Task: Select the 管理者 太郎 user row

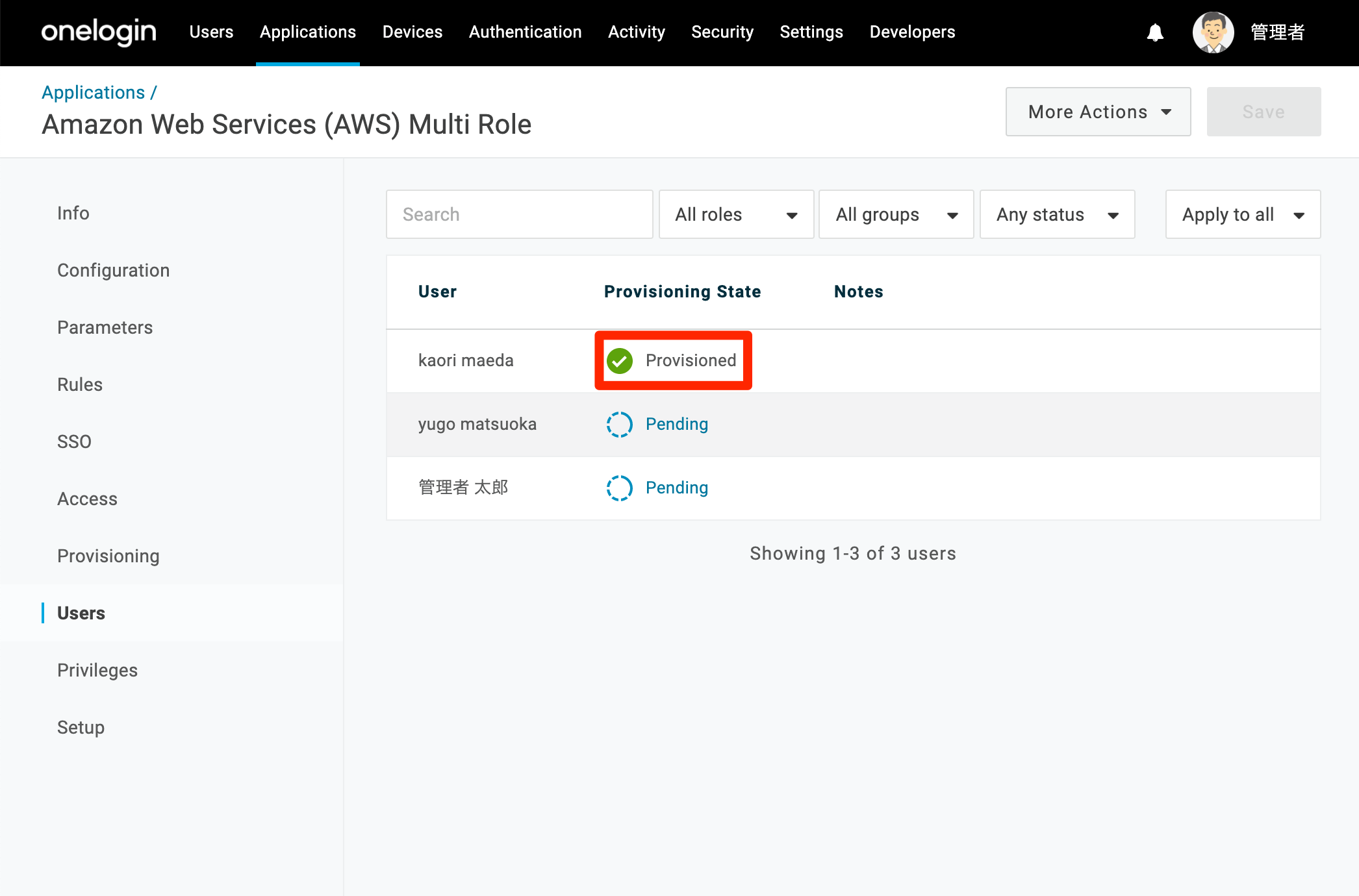Action: (x=854, y=488)
